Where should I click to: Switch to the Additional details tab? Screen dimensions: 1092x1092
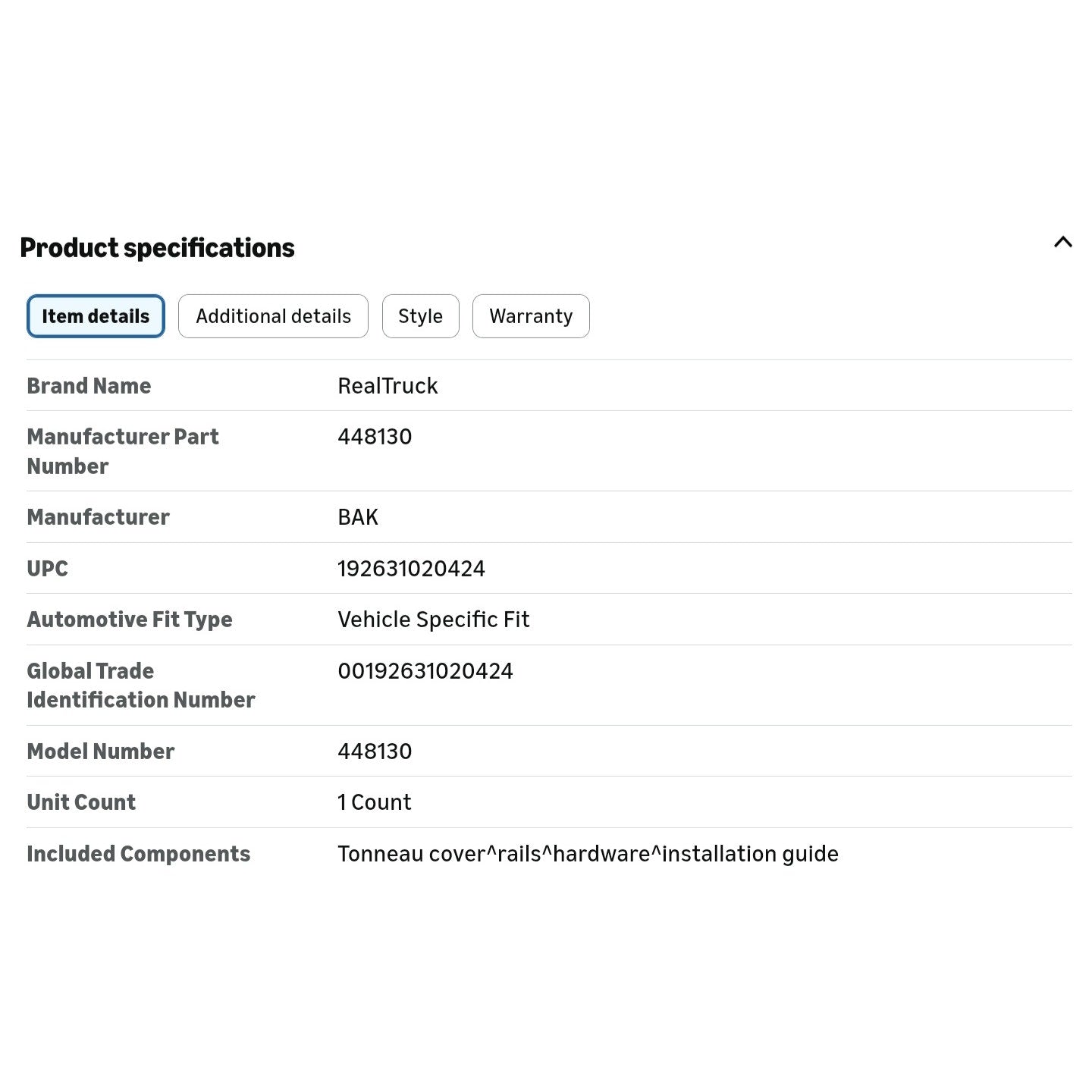(x=273, y=316)
